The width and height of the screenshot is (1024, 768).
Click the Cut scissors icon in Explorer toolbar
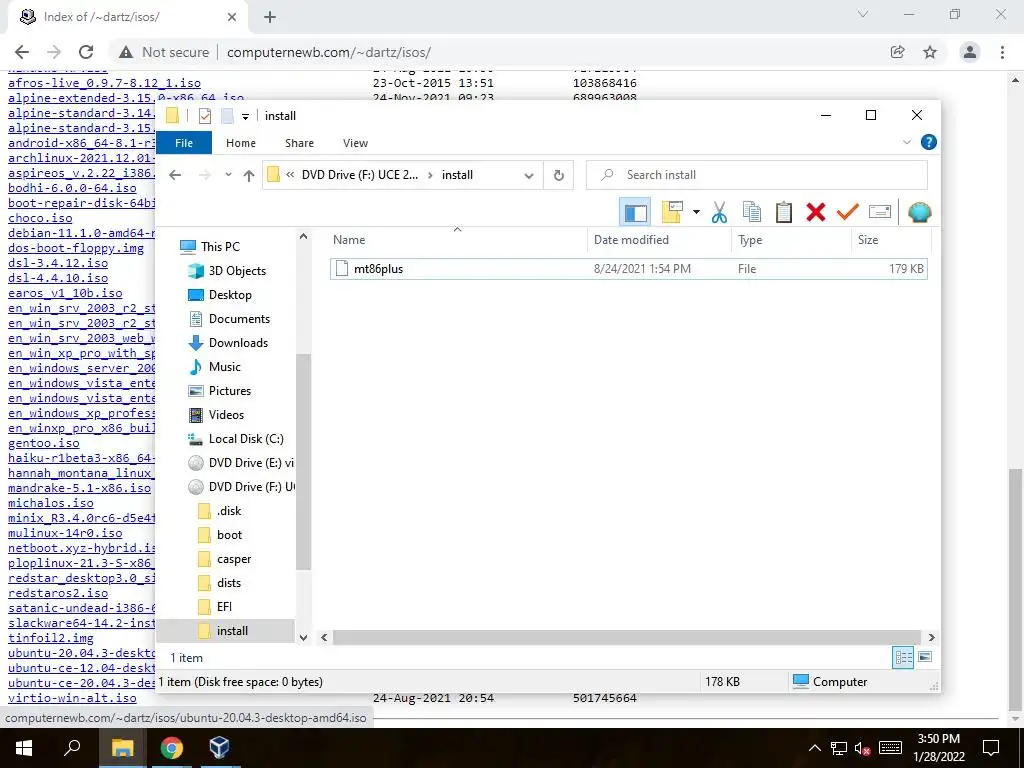(719, 212)
